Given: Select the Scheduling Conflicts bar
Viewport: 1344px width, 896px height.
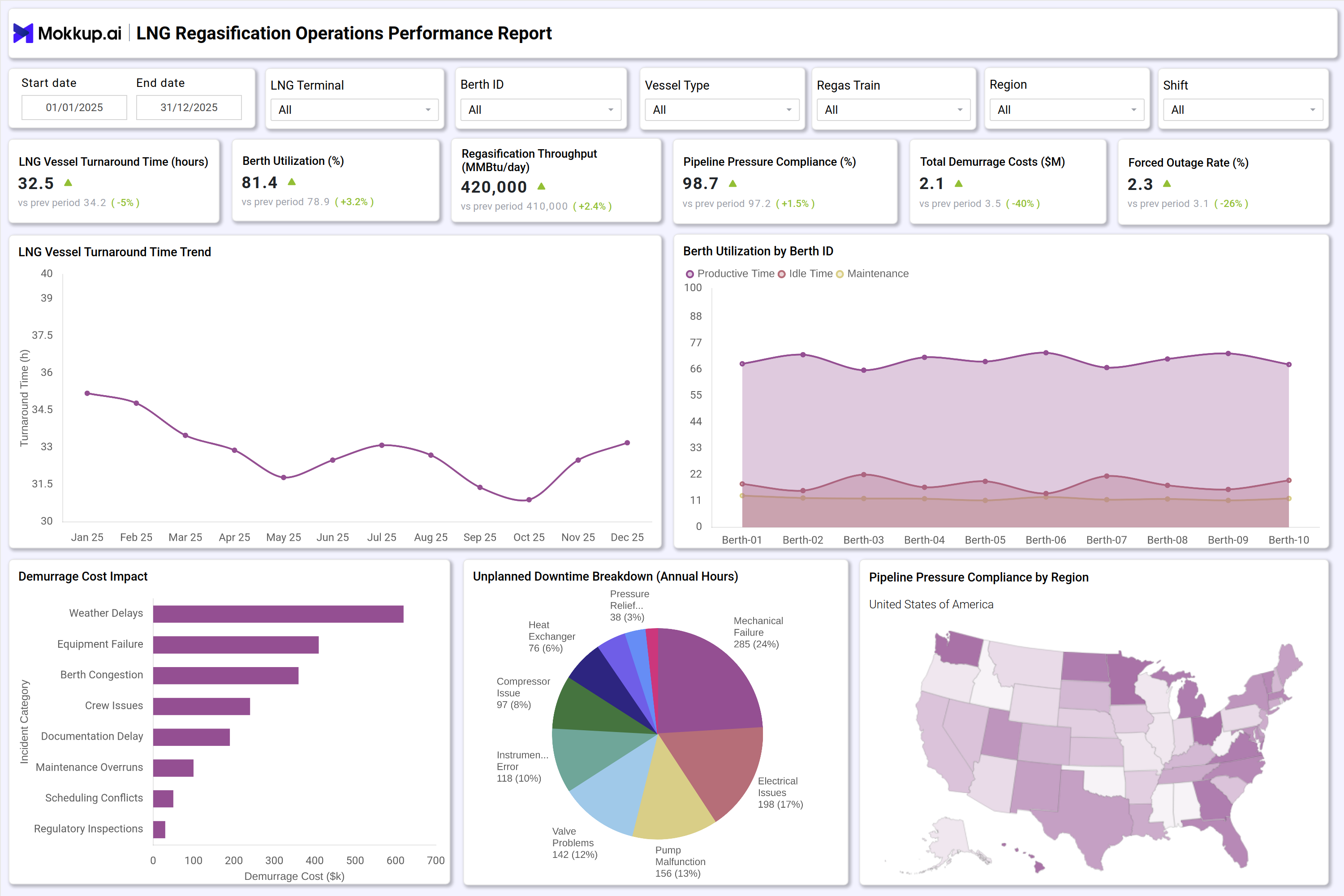Looking at the screenshot, I should coord(164,799).
